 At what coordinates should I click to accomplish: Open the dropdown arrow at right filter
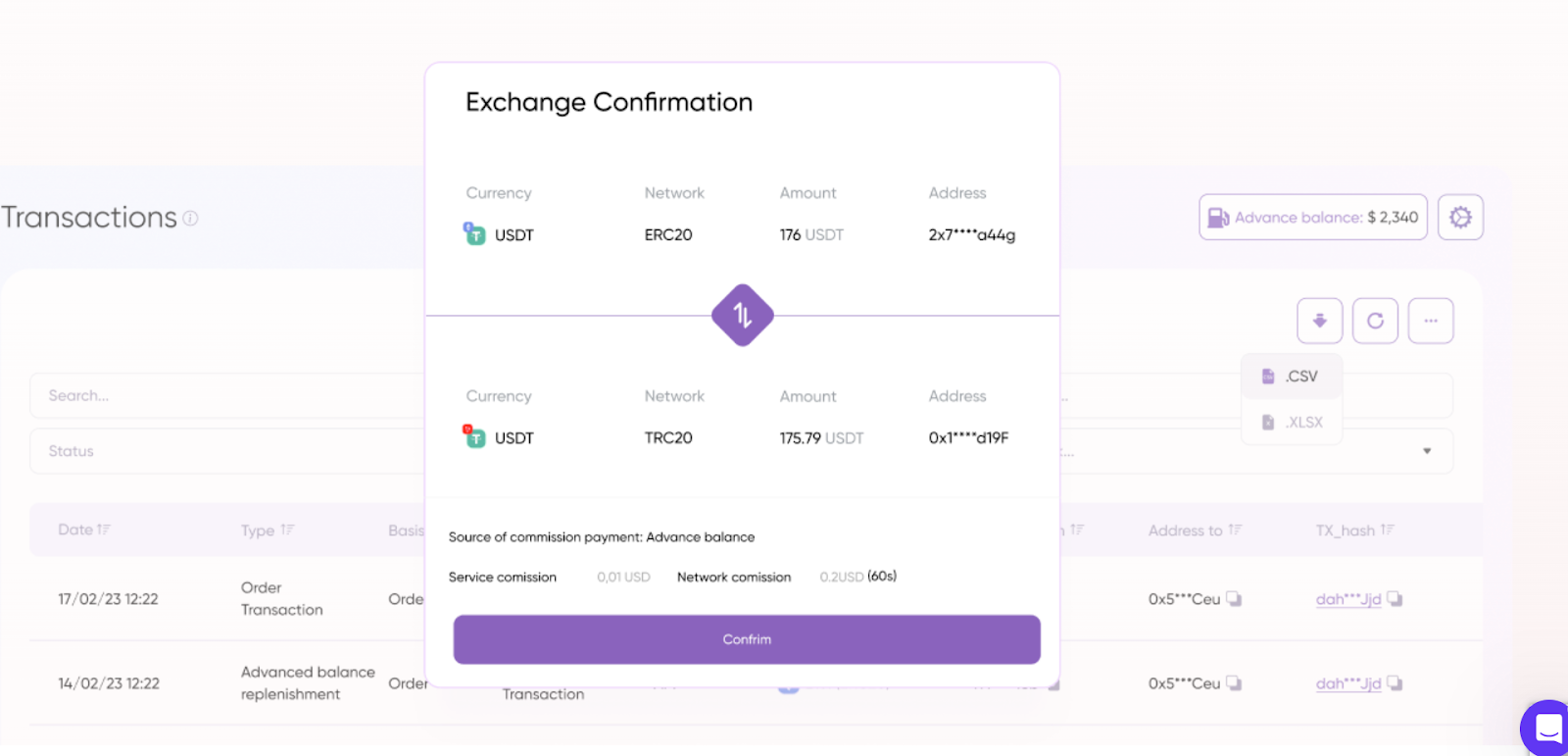[1427, 451]
